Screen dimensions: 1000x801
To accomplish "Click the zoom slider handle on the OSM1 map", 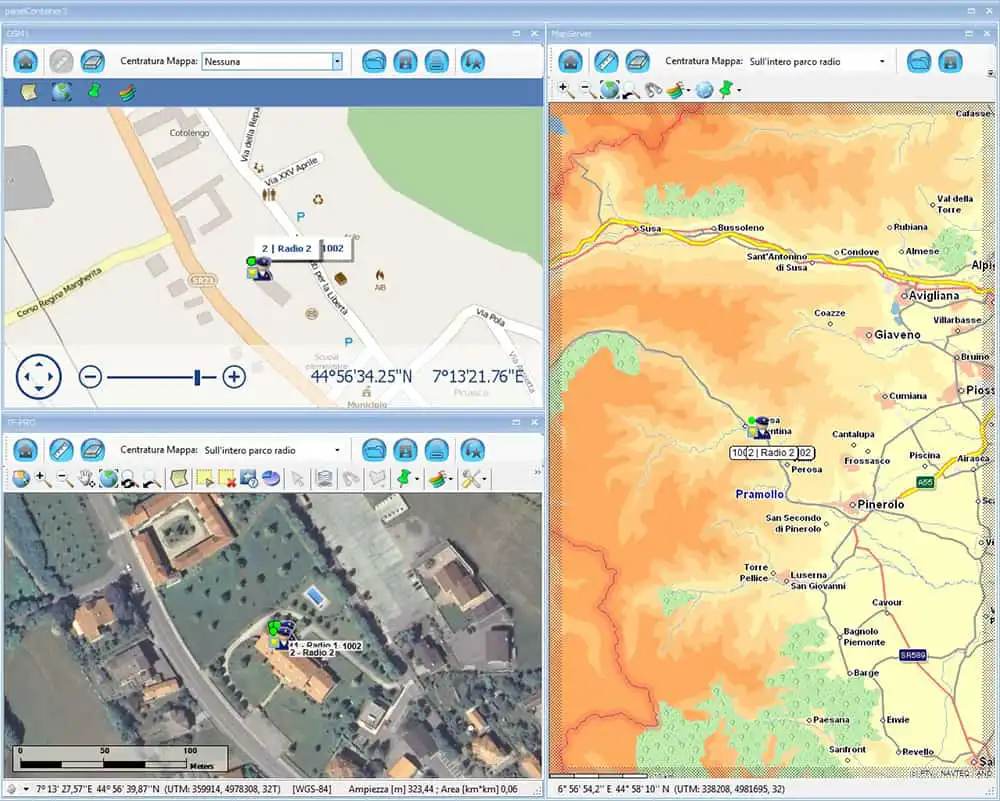I will 196,377.
